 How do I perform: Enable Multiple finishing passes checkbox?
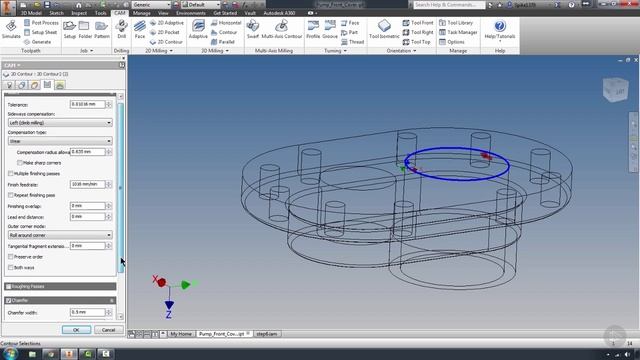(x=11, y=173)
